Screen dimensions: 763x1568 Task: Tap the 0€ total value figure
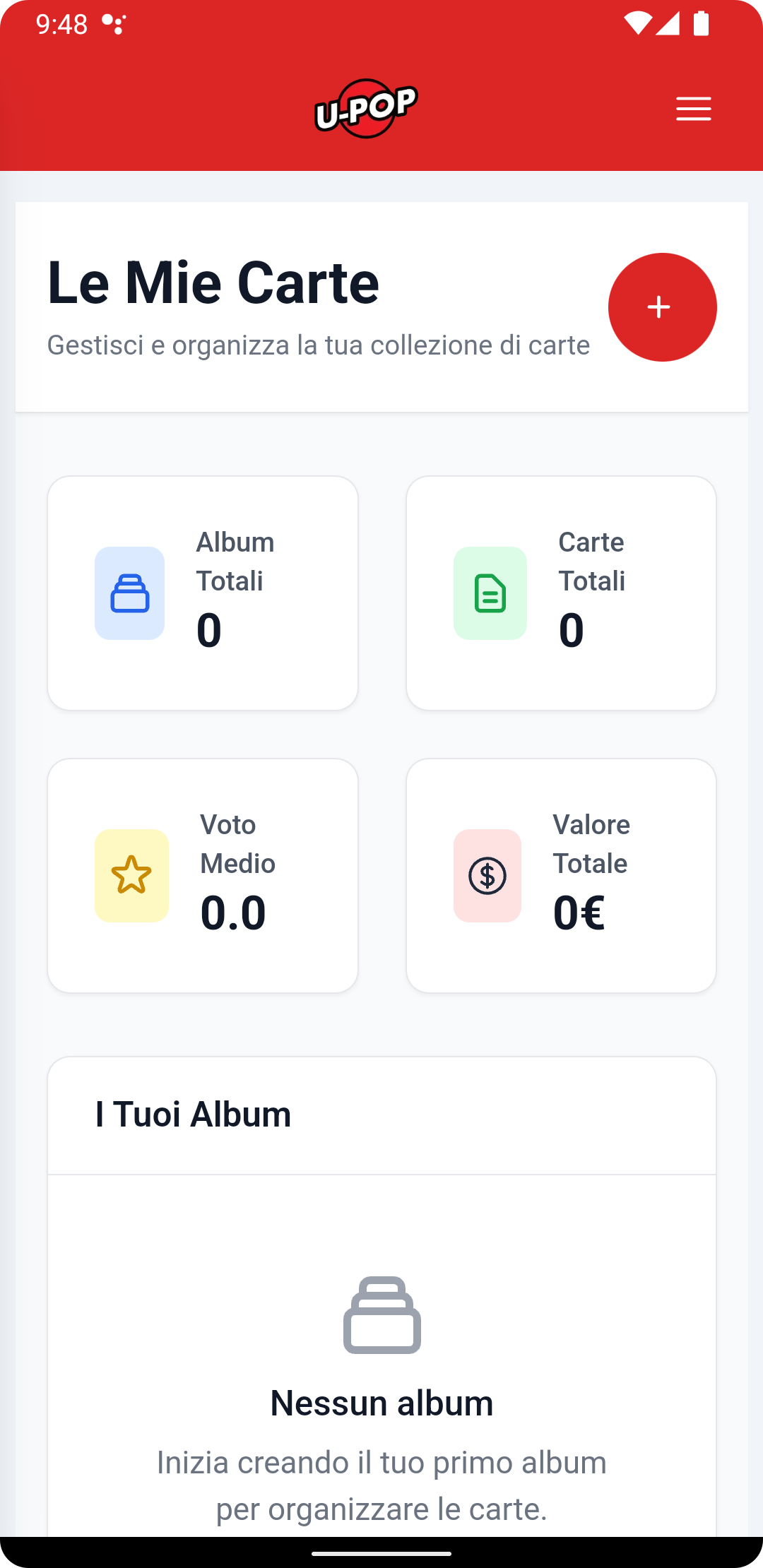point(579,913)
